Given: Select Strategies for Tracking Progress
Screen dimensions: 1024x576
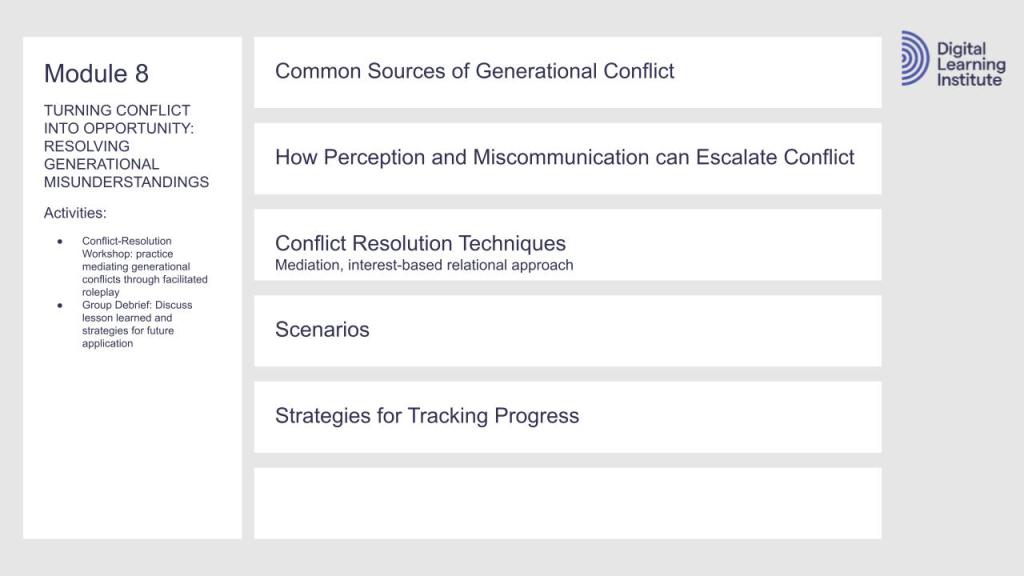Looking at the screenshot, I should click(x=427, y=415).
